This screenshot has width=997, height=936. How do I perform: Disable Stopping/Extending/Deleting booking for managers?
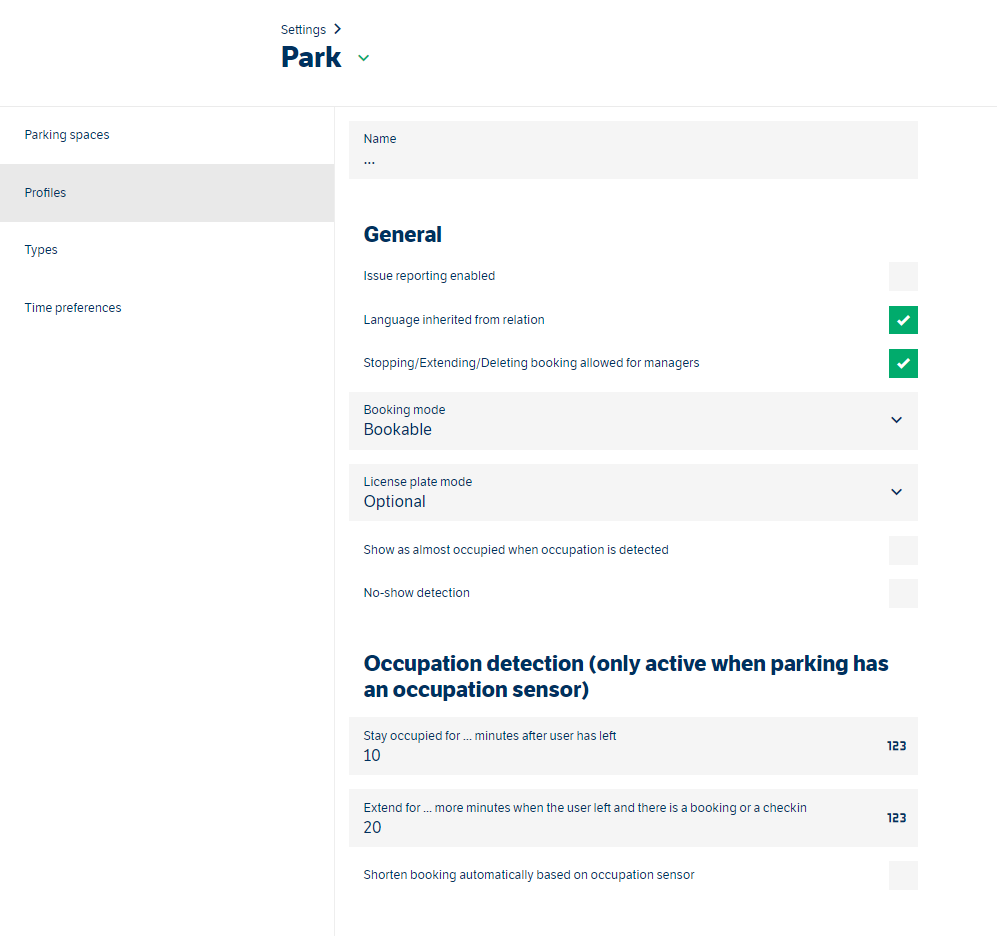(x=903, y=363)
